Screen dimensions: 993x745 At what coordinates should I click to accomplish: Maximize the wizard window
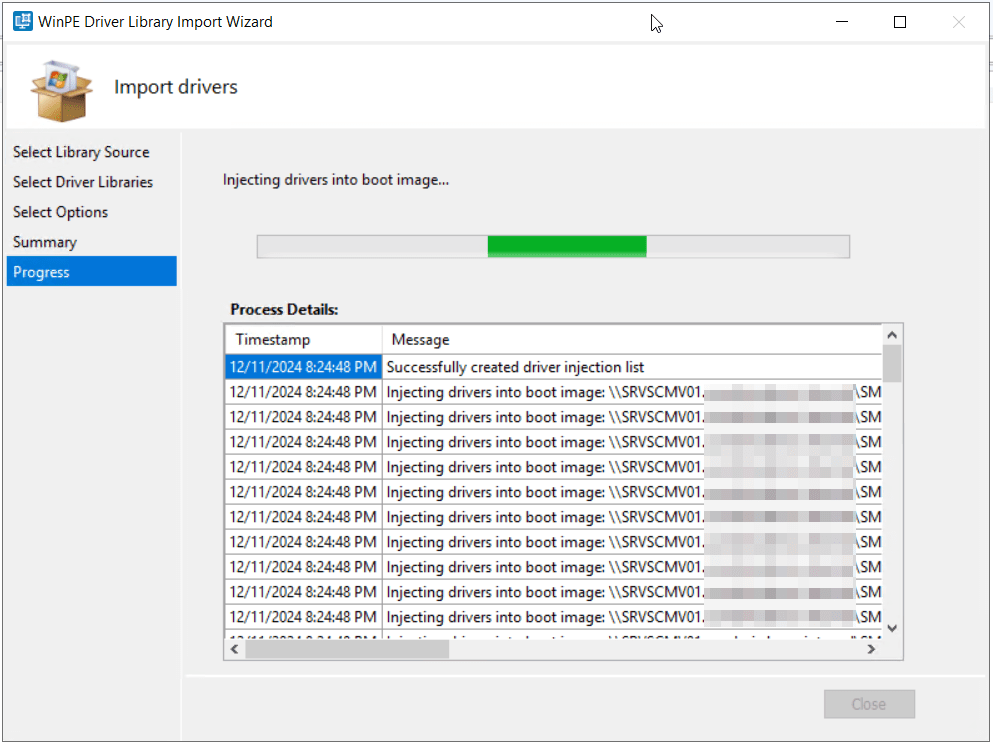click(x=899, y=22)
